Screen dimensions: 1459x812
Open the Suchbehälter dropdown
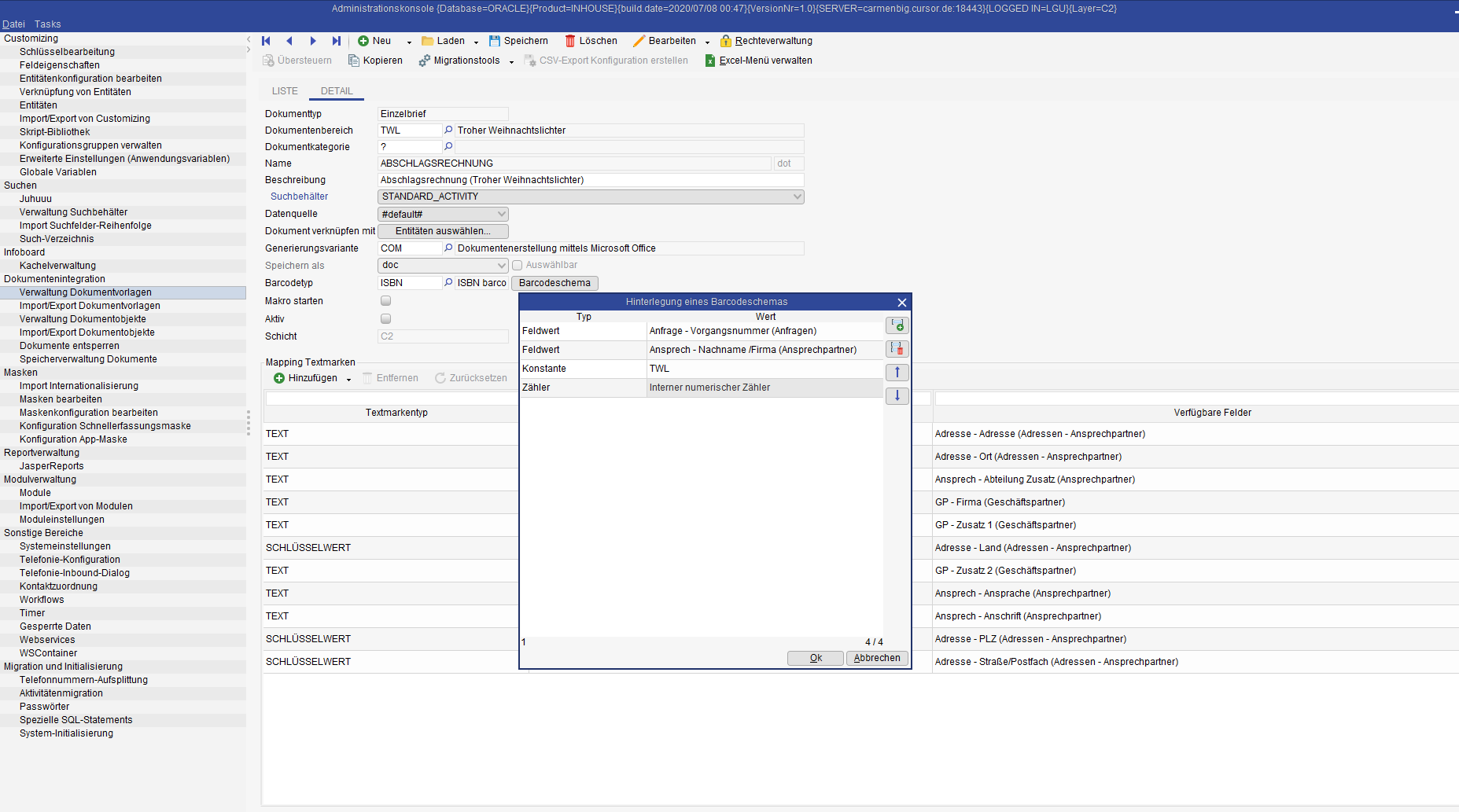click(x=797, y=197)
